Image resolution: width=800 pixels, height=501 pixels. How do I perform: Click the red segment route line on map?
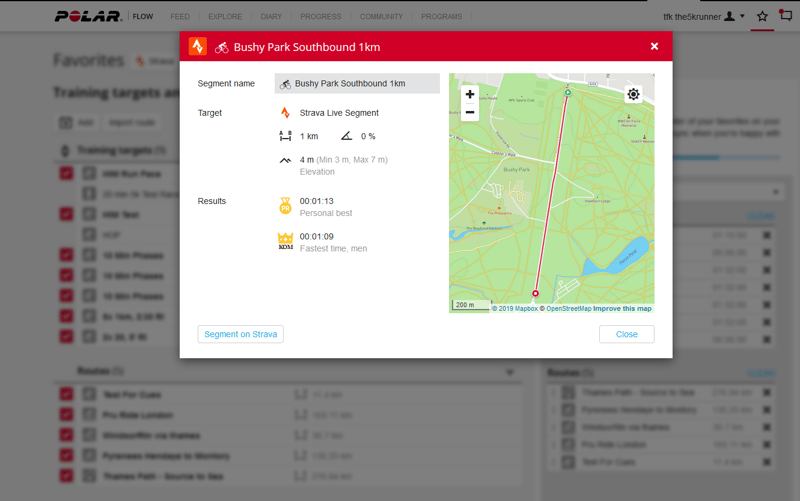tap(552, 194)
